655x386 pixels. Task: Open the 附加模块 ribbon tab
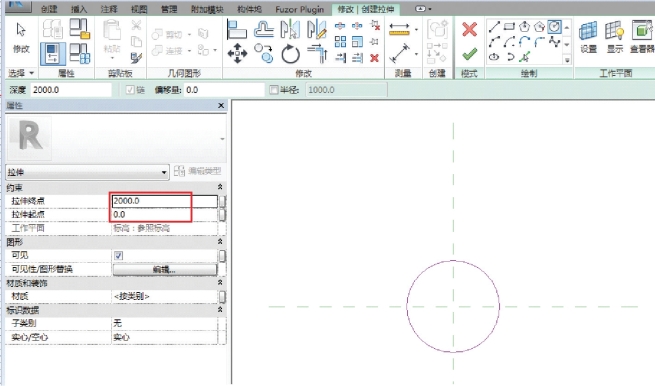(207, 9)
